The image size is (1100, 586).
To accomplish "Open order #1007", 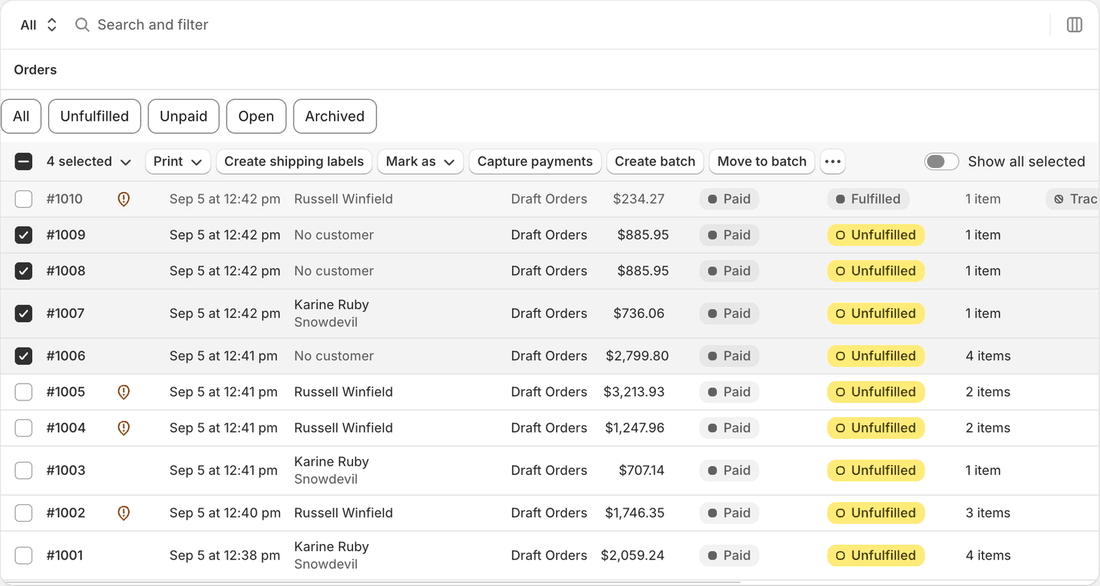I will pyautogui.click(x=65, y=314).
